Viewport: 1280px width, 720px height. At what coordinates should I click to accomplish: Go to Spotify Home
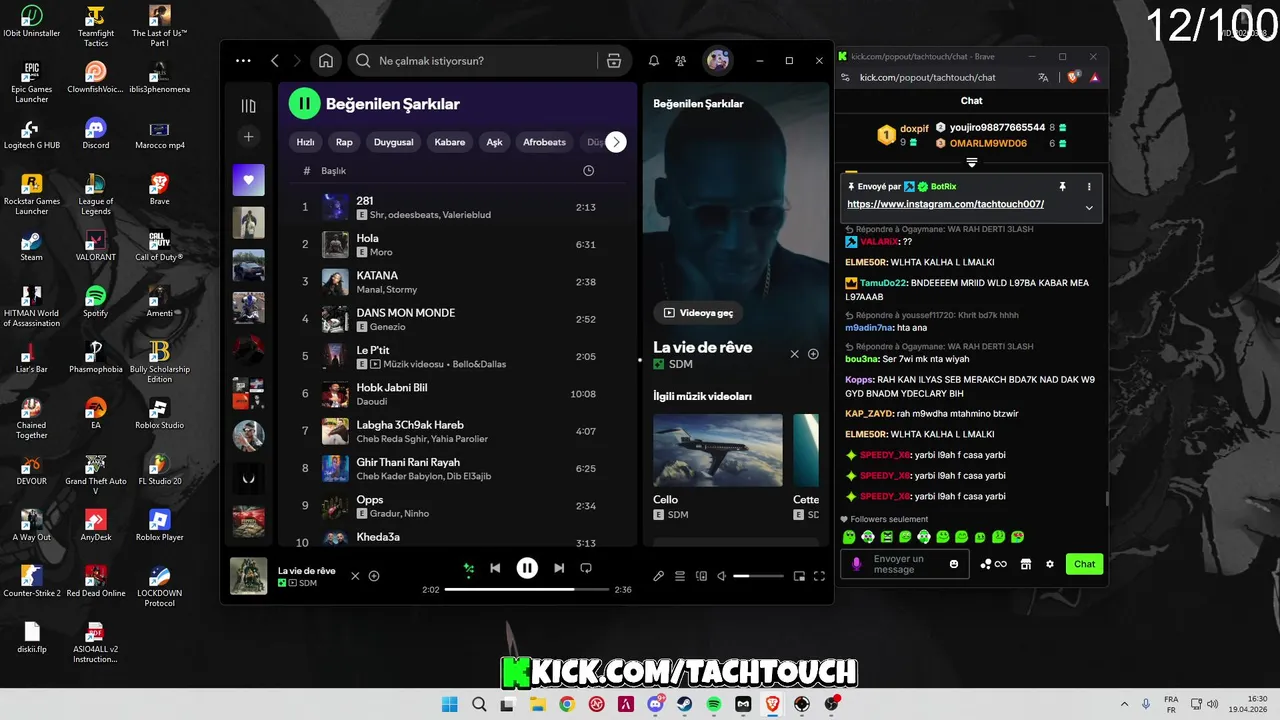(326, 61)
